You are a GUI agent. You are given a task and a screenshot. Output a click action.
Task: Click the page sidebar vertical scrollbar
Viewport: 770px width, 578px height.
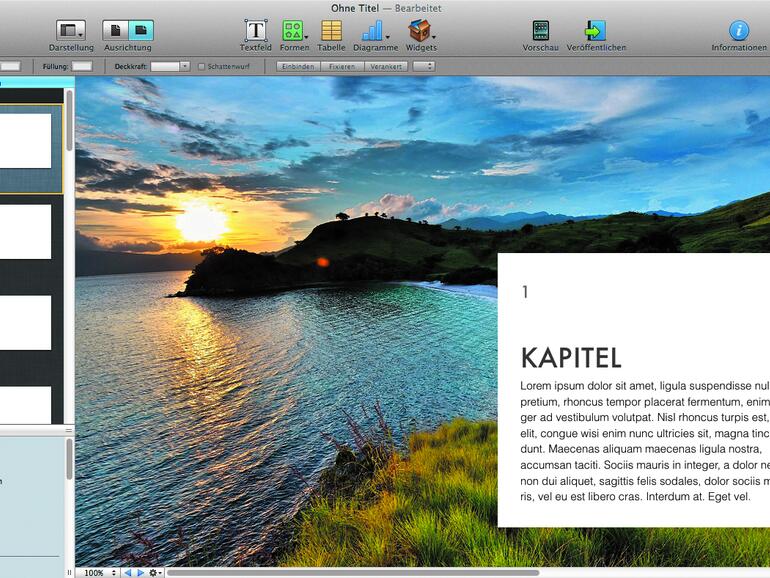[70, 121]
